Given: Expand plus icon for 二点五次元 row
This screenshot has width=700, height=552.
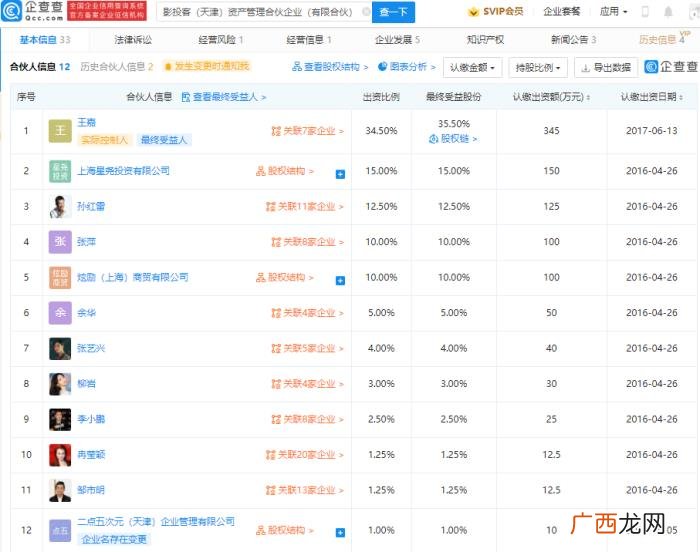Looking at the screenshot, I should tap(340, 533).
